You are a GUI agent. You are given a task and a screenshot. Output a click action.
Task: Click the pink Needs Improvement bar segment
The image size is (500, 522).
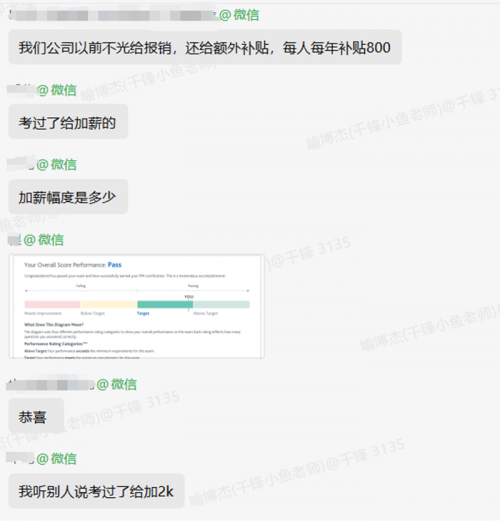(x=52, y=304)
